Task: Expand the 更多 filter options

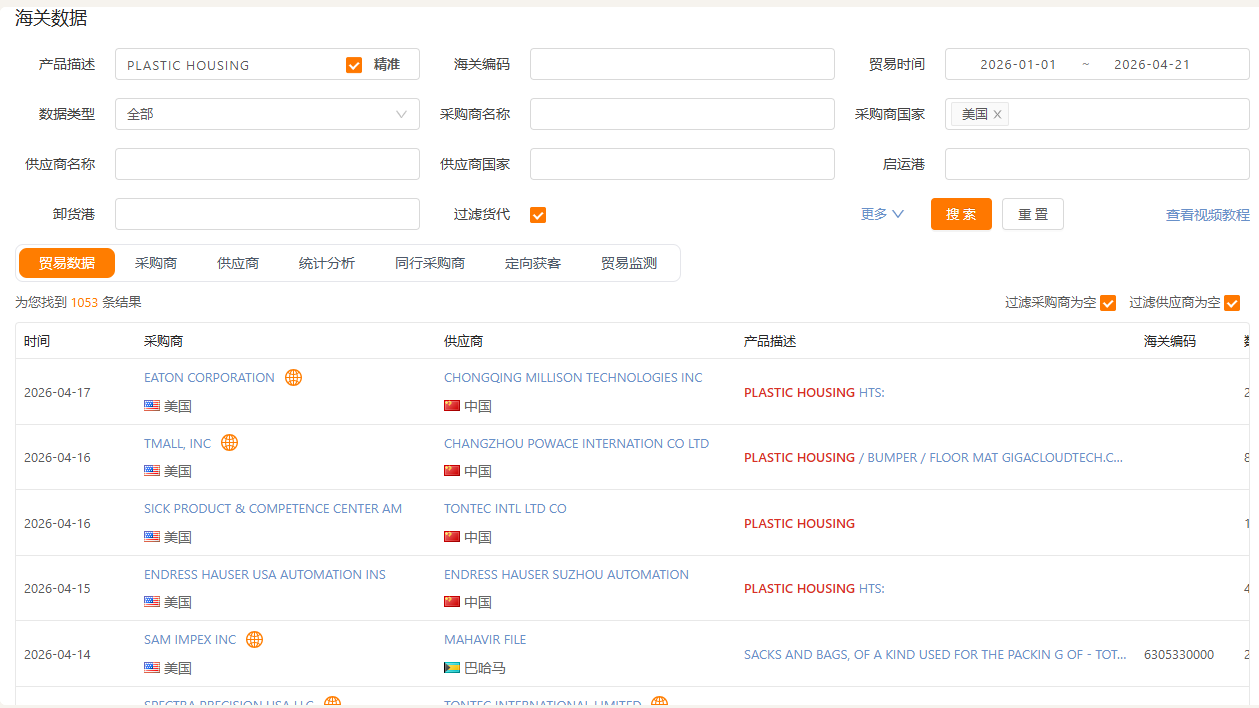Action: coord(882,214)
